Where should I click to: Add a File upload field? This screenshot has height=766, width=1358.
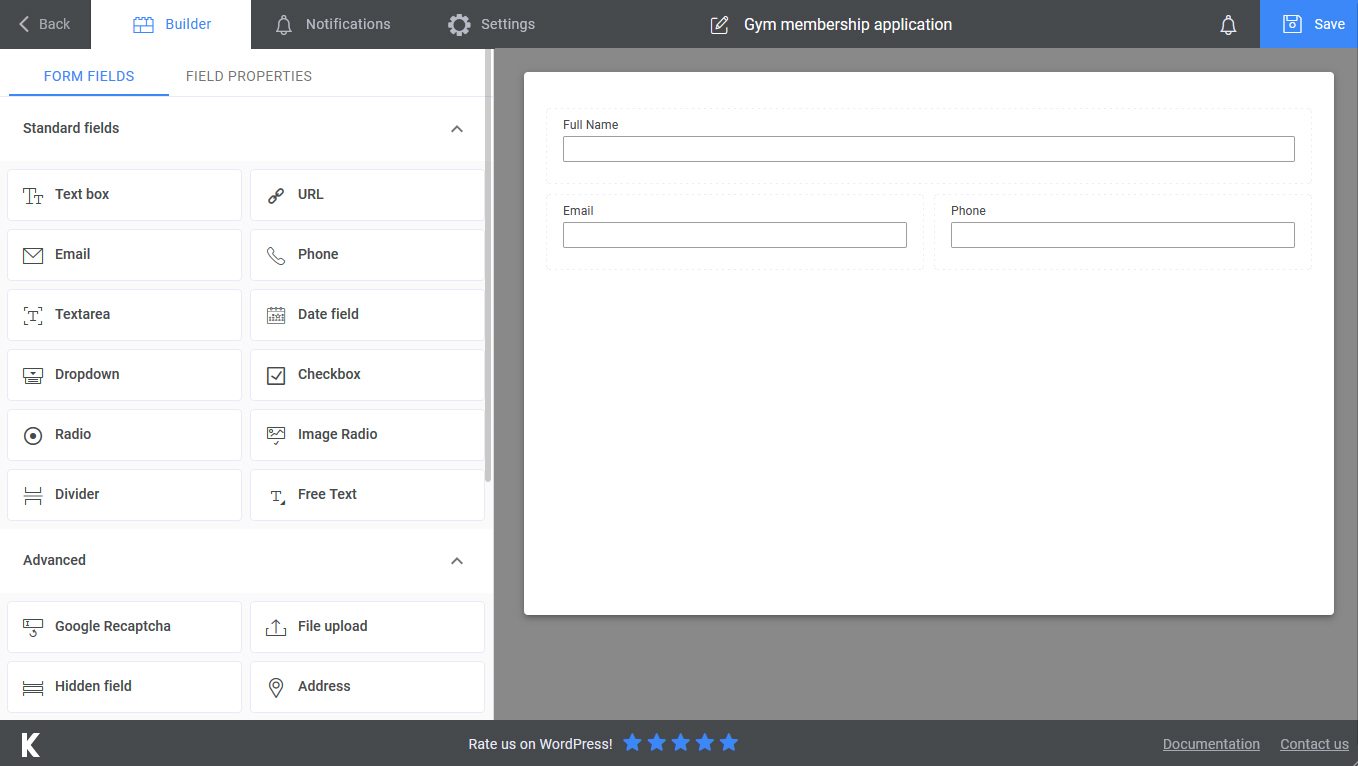tap(367, 627)
